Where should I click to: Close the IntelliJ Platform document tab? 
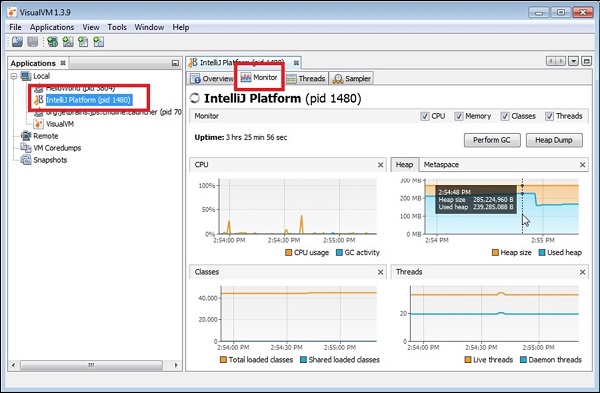tap(296, 62)
